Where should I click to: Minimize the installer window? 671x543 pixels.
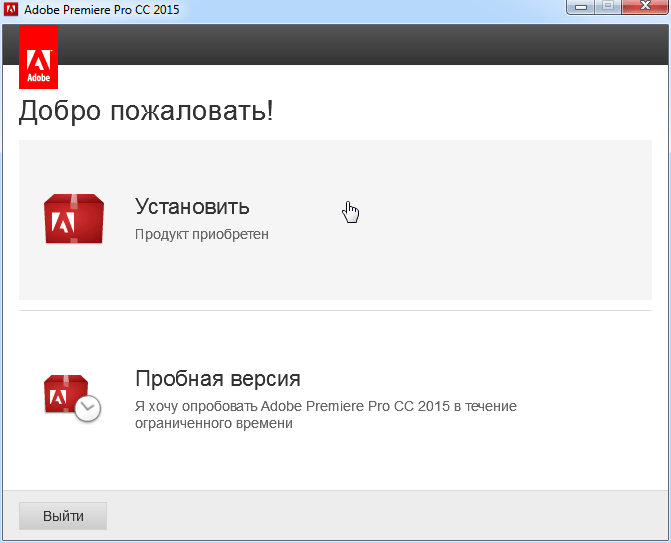[580, 9]
